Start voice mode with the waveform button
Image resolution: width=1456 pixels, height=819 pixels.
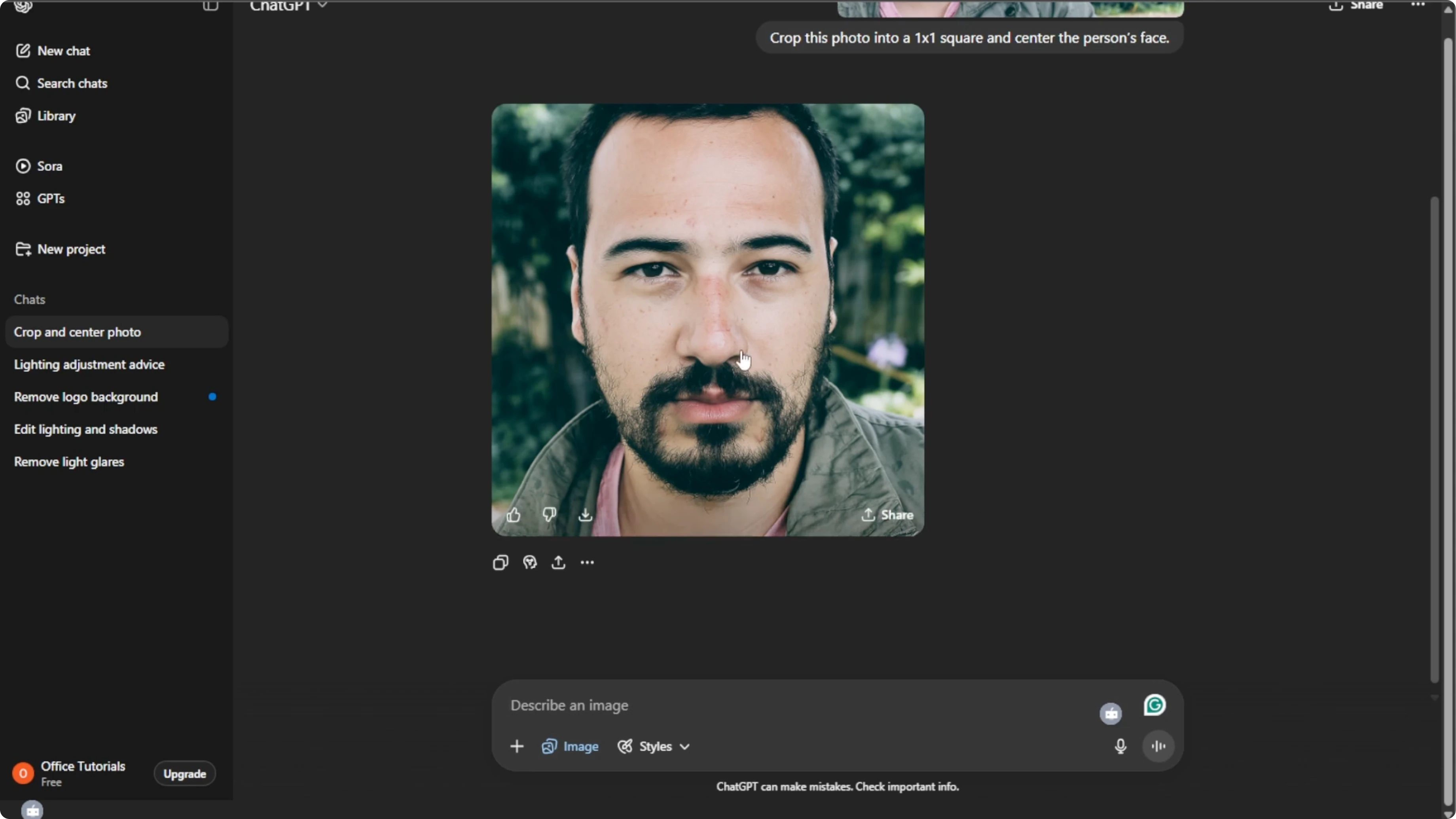tap(1158, 747)
